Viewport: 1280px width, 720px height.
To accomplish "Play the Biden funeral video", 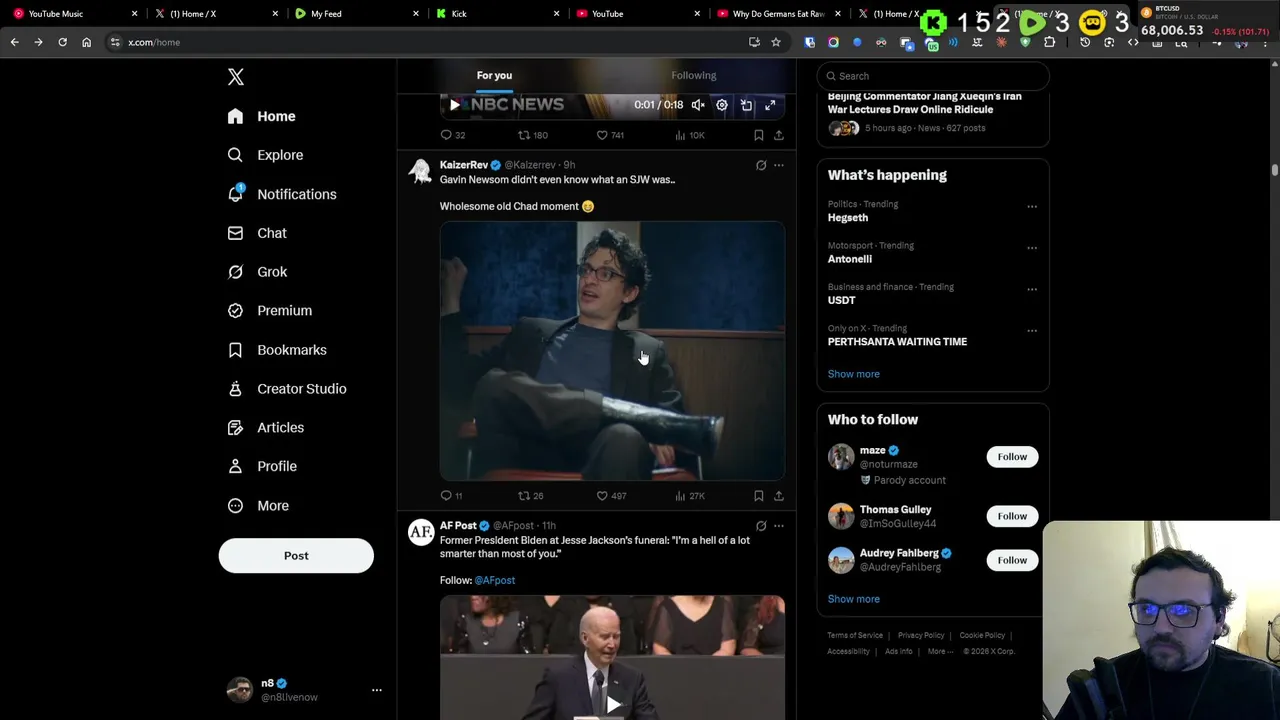I will [x=612, y=705].
